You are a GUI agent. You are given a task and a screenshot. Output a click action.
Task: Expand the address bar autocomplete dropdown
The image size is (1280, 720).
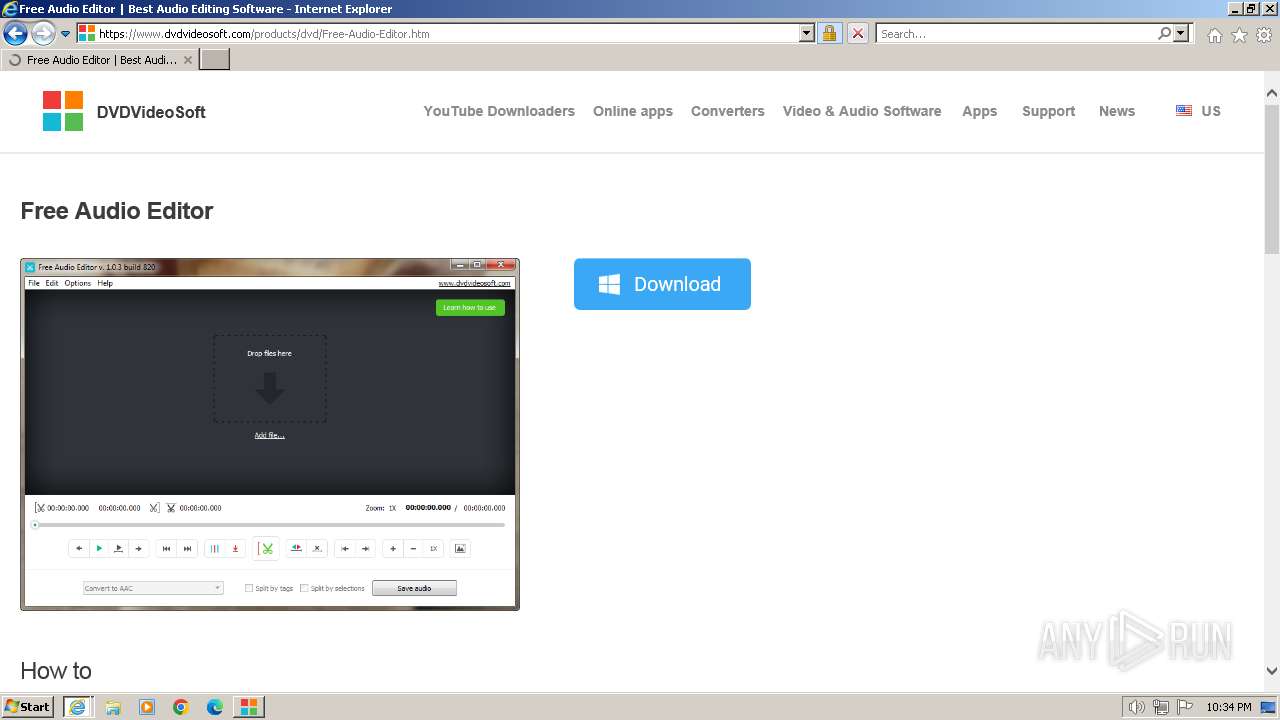807,33
